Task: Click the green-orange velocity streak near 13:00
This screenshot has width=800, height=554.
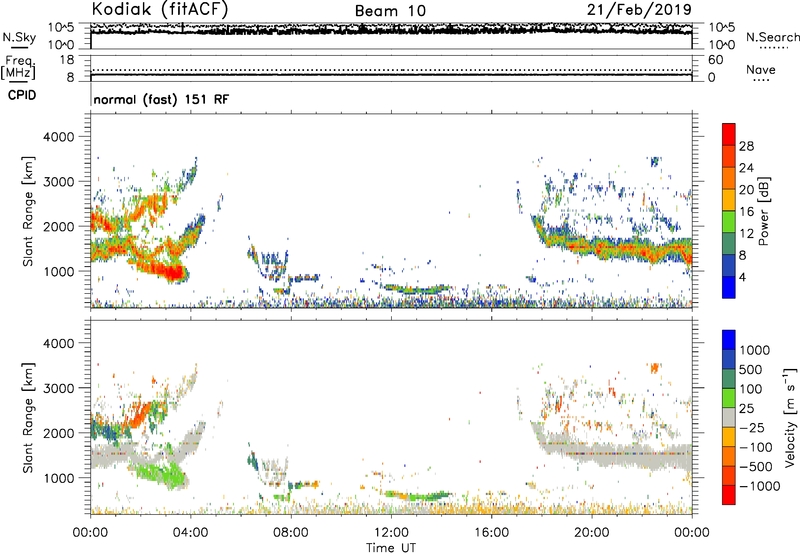Action: tap(417, 495)
